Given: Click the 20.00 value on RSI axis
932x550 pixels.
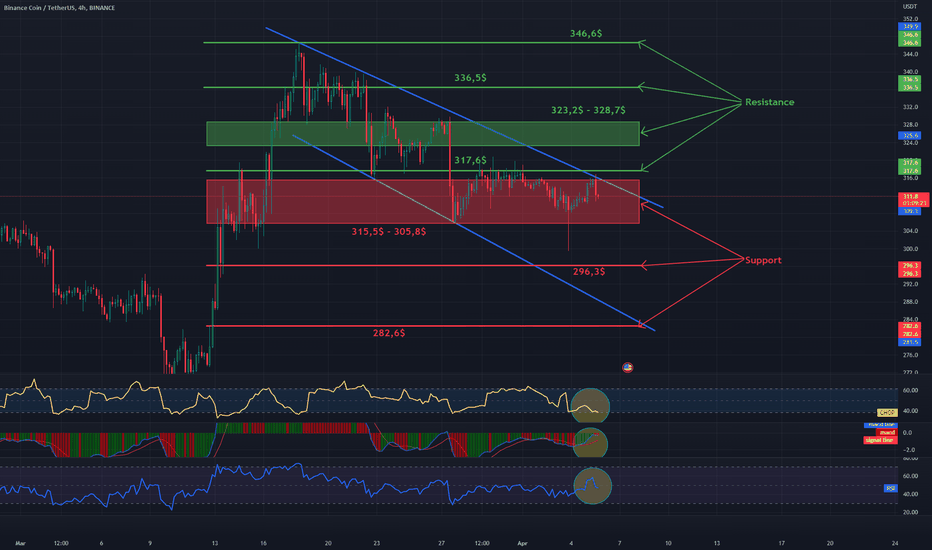Looking at the screenshot, I should [x=911, y=512].
